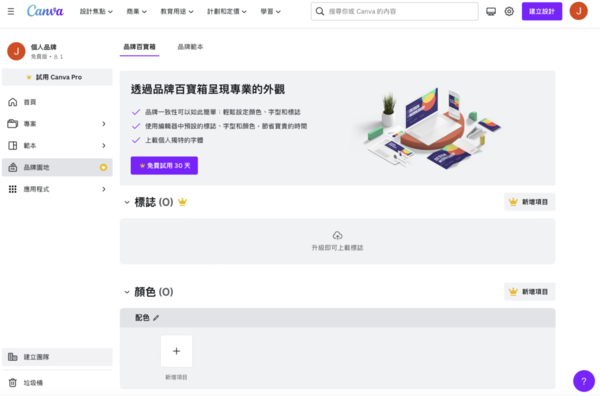This screenshot has width=600, height=396.
Task: Switch to the 品牌範本 tab
Action: [x=190, y=47]
